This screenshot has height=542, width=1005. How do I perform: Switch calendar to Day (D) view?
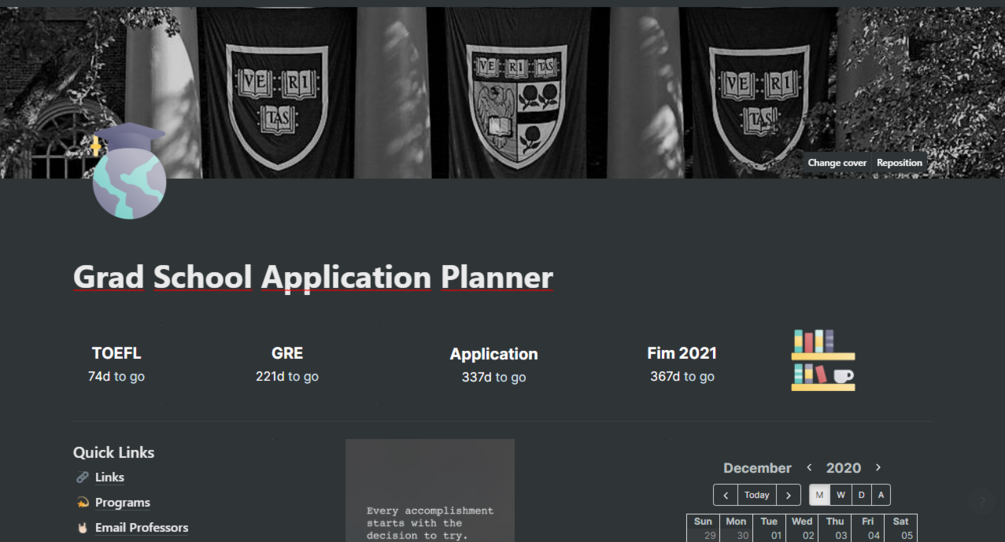coord(861,495)
